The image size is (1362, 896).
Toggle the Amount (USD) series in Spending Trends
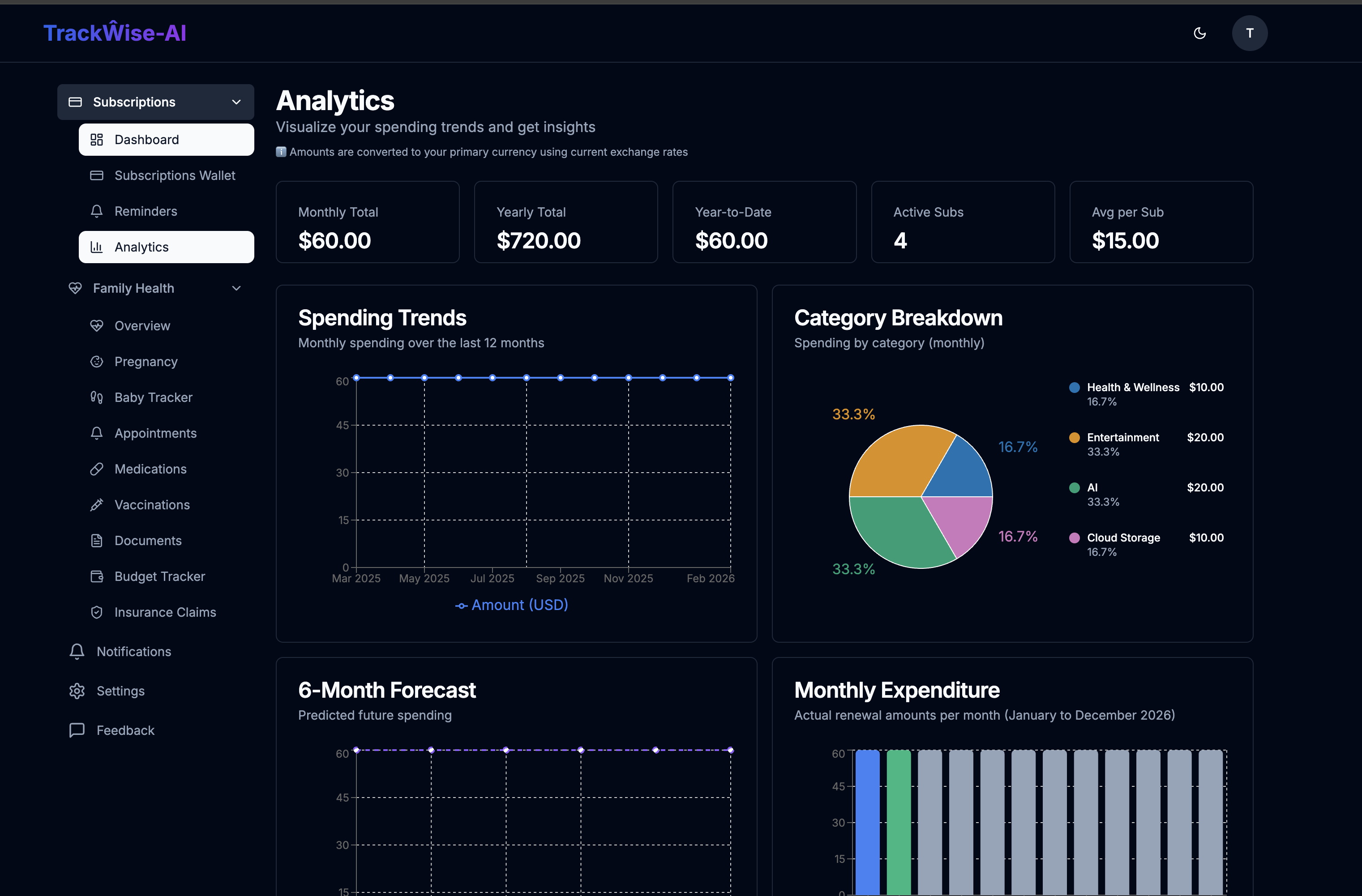[511, 605]
